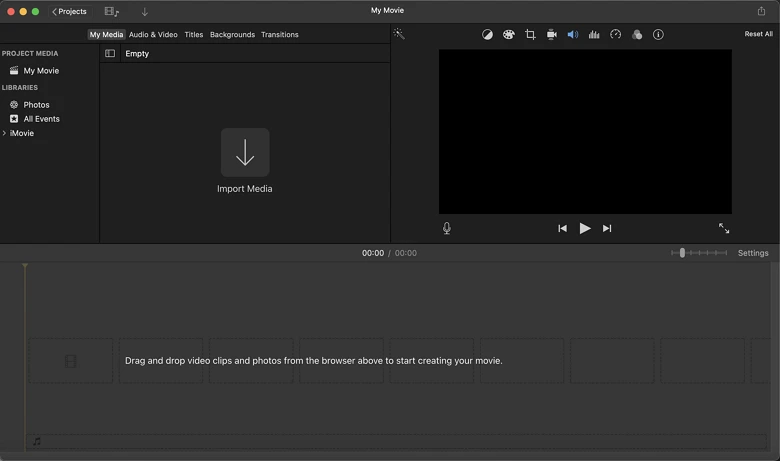The width and height of the screenshot is (780, 461).
Task: Select the Crop tool
Action: tap(530, 34)
